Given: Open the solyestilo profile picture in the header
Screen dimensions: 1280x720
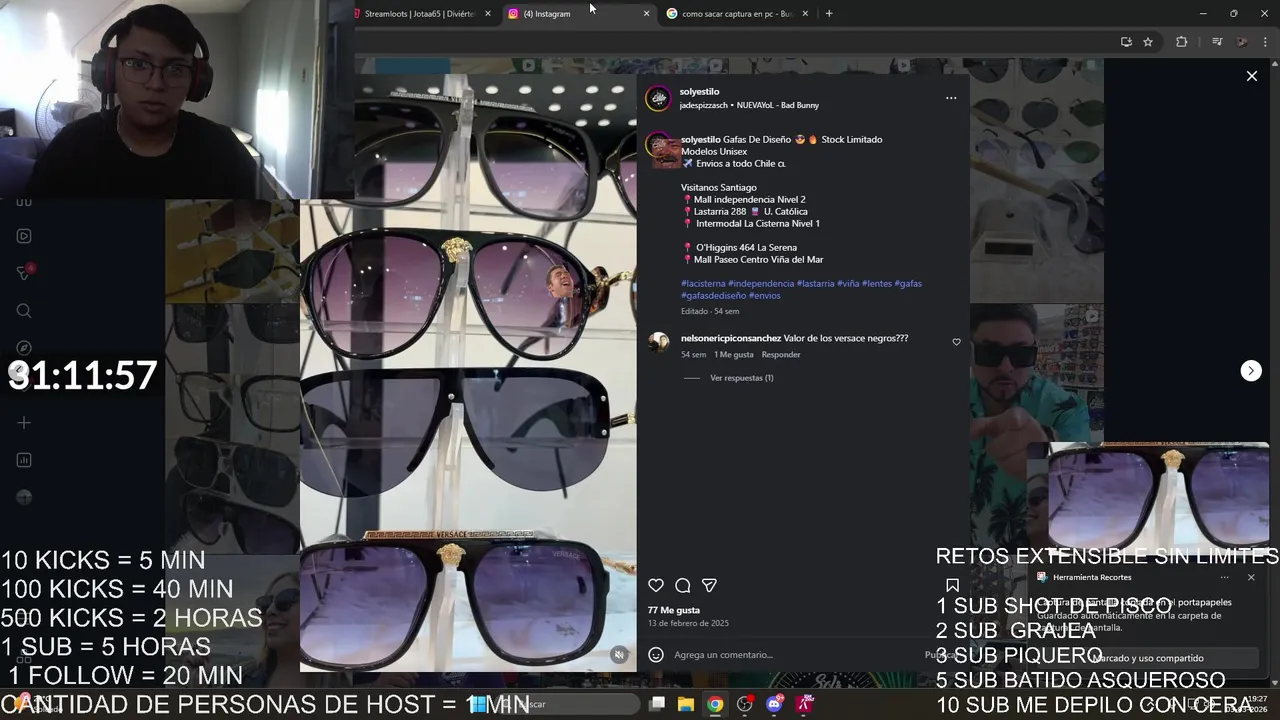Looking at the screenshot, I should click(658, 98).
